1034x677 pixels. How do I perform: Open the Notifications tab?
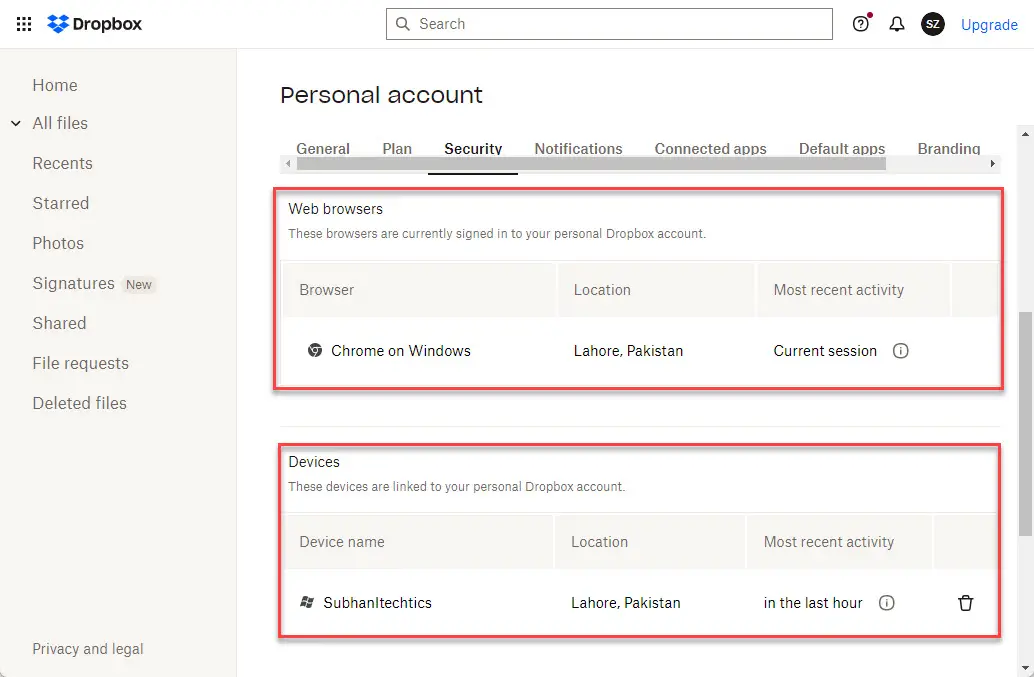click(578, 149)
